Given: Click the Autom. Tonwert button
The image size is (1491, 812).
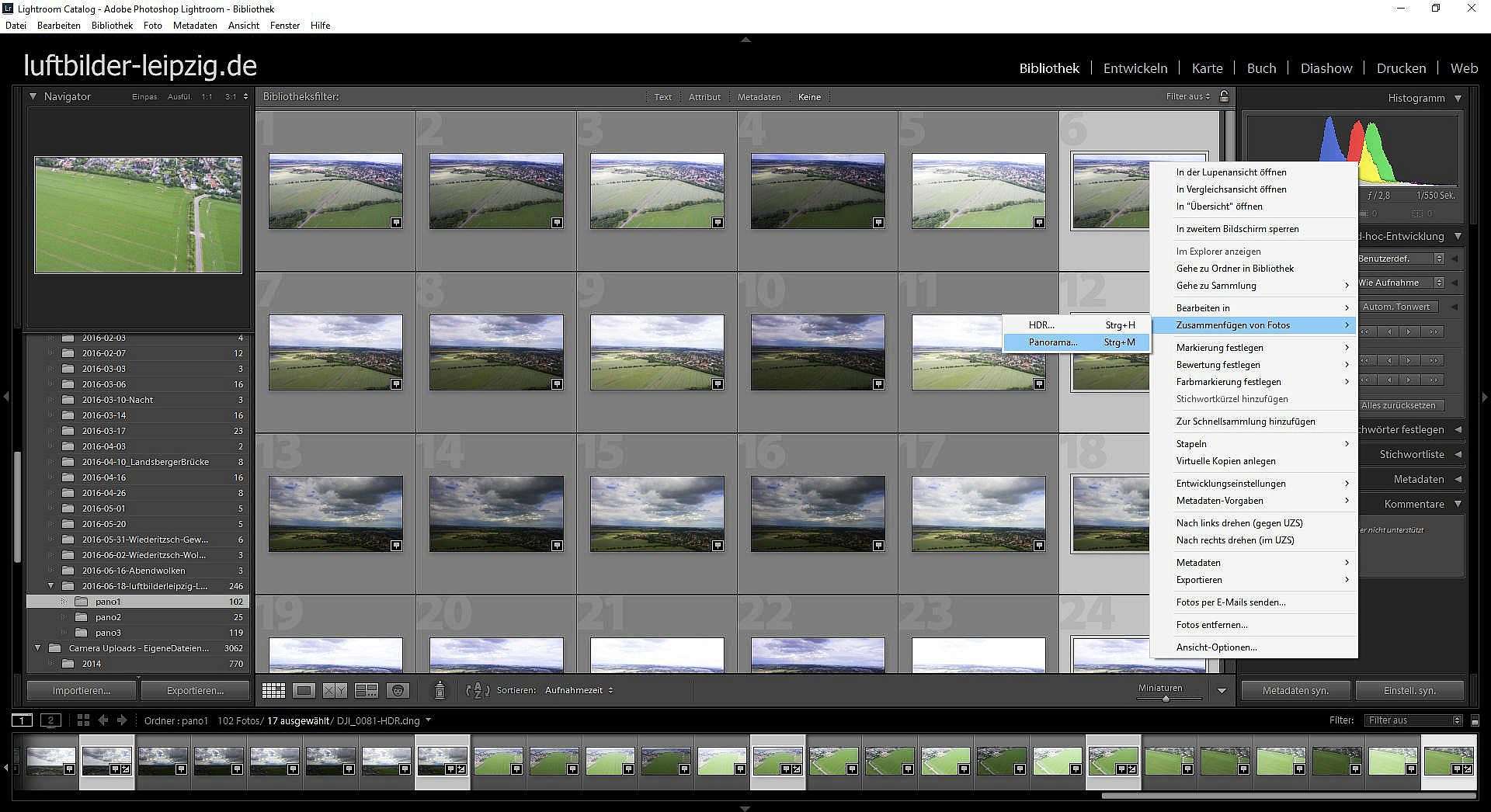Looking at the screenshot, I should 1397,307.
